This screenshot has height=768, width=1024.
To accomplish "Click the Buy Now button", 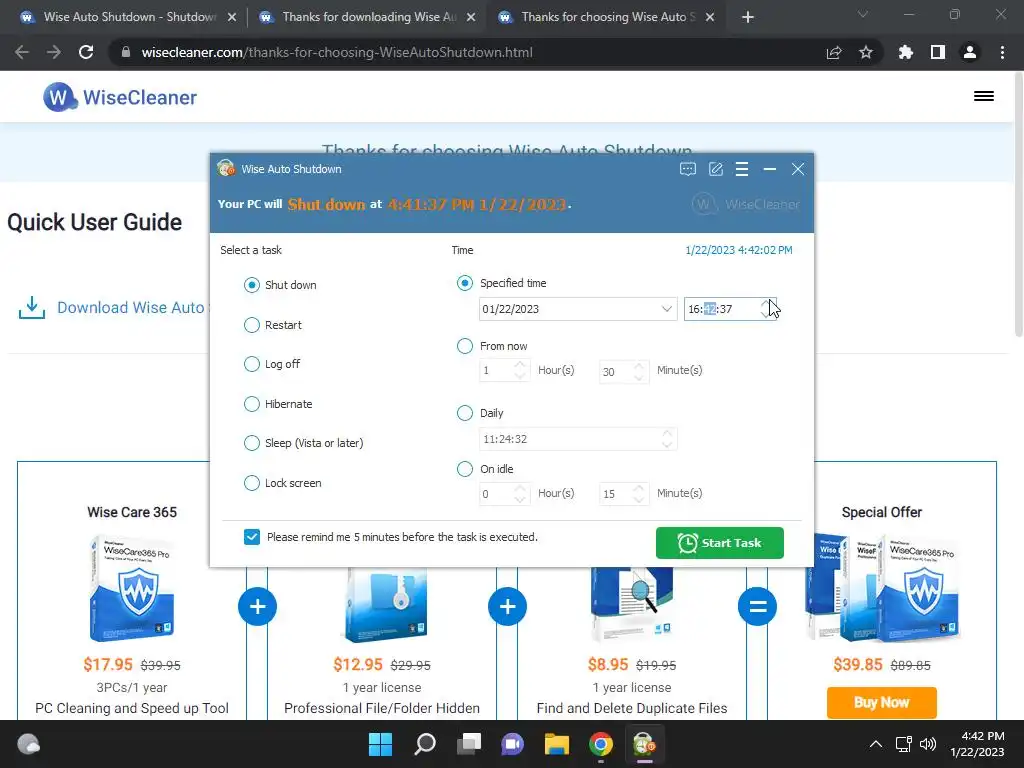I will tap(882, 703).
